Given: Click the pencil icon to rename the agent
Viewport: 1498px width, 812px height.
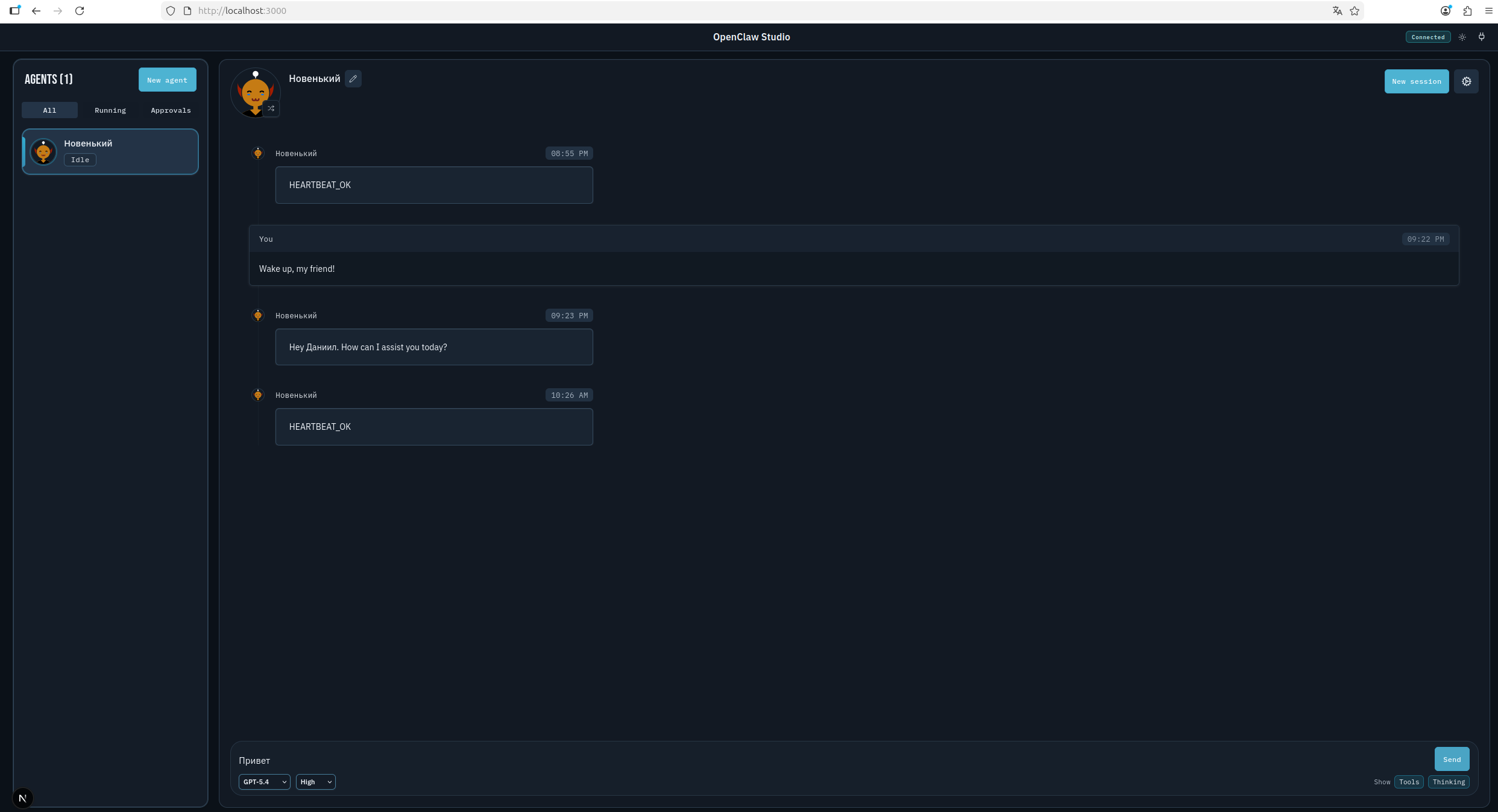Looking at the screenshot, I should (353, 79).
